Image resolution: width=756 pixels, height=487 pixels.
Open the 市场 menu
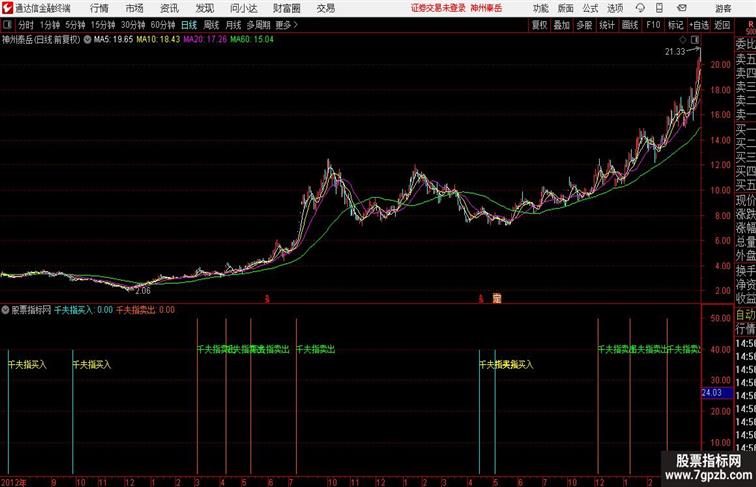click(135, 8)
